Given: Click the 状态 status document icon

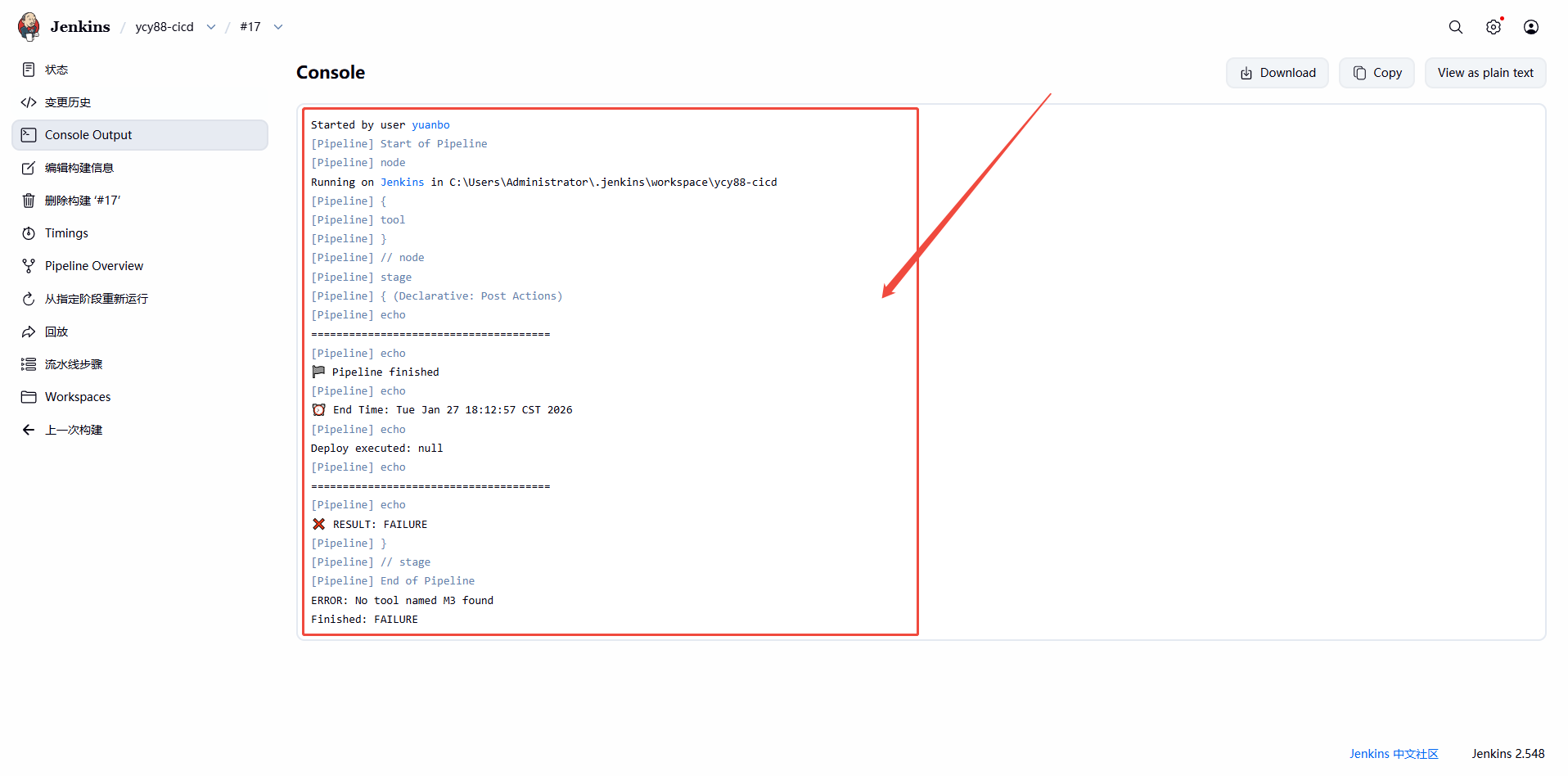Looking at the screenshot, I should (29, 70).
